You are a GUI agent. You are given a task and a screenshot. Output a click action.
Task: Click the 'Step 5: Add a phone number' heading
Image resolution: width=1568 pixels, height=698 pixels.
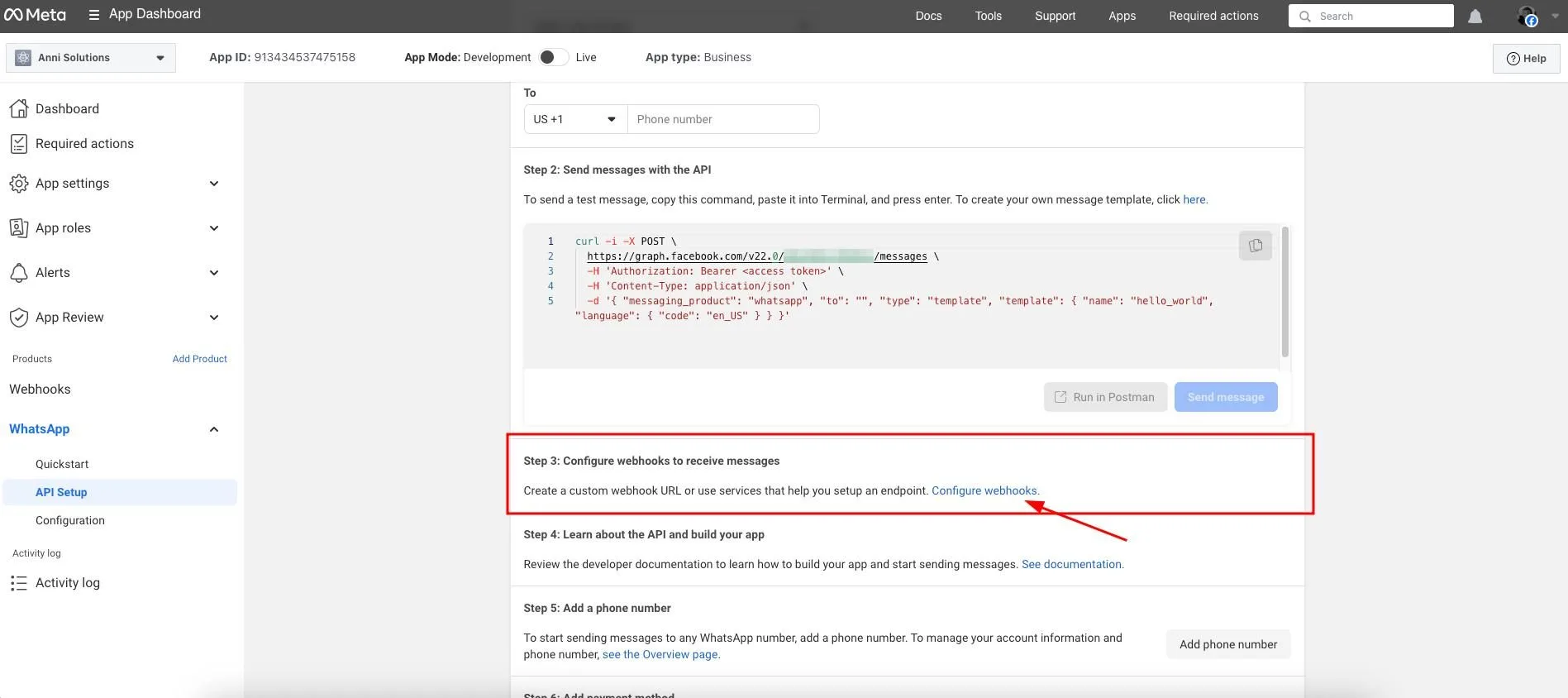[597, 608]
